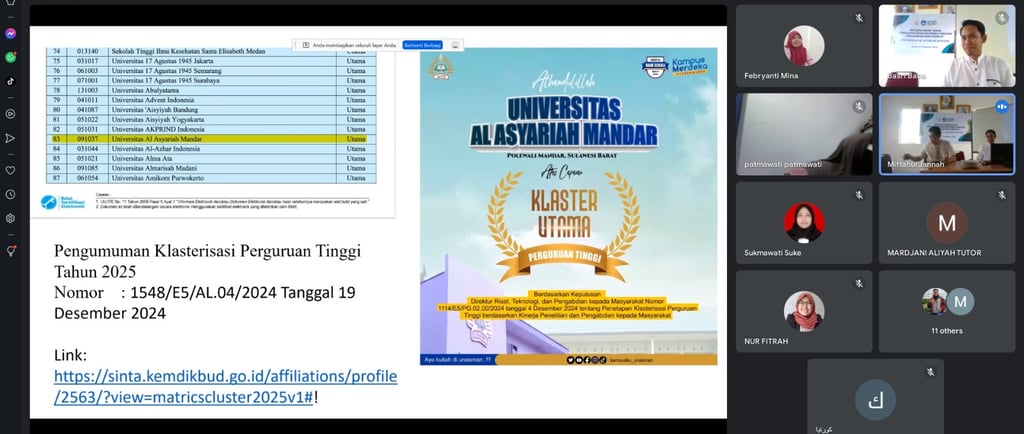
Task: Click the Nomor 1548/E5/AL.04/2024 text line
Action: coord(204,302)
